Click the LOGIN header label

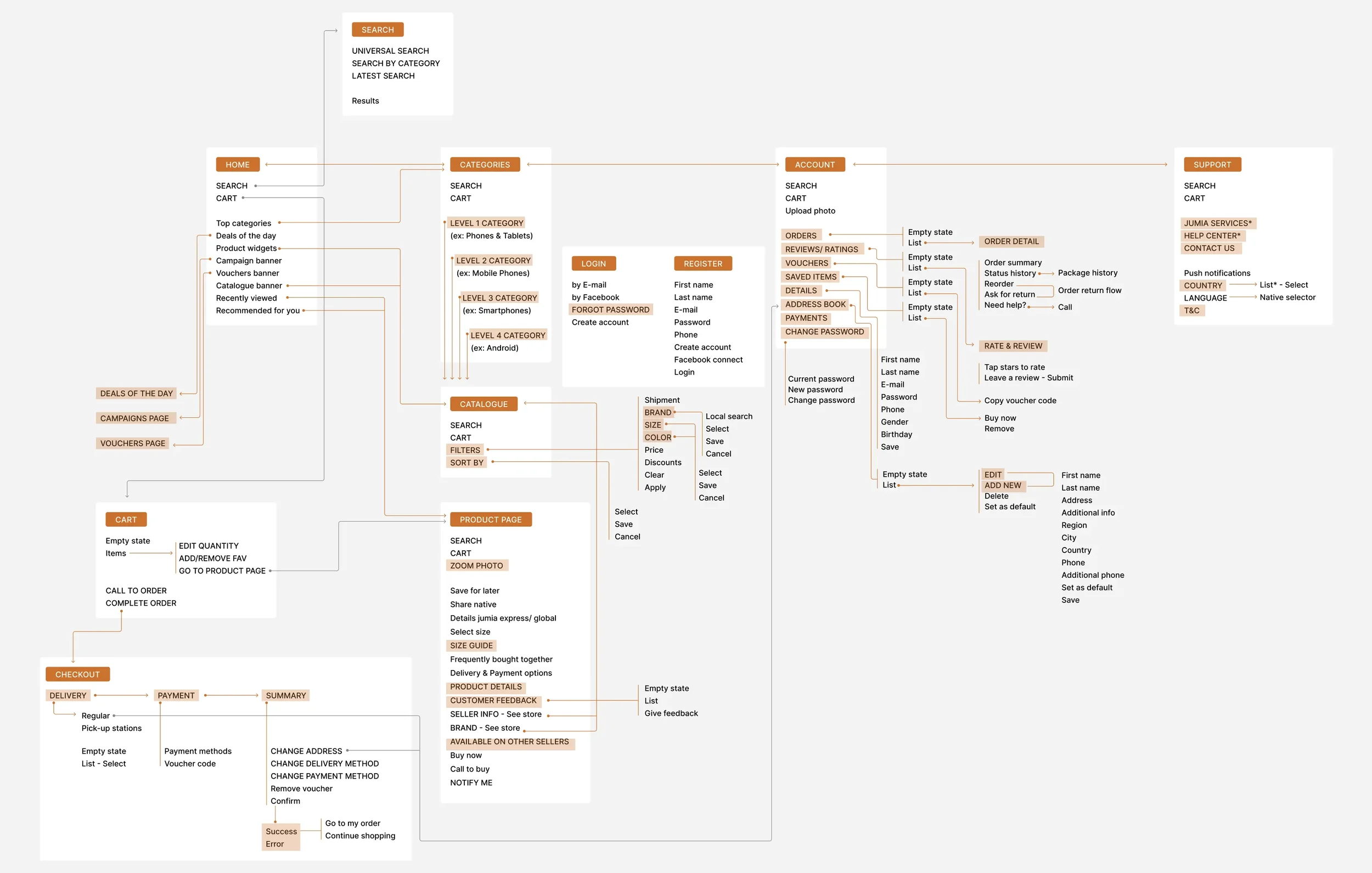pos(593,264)
